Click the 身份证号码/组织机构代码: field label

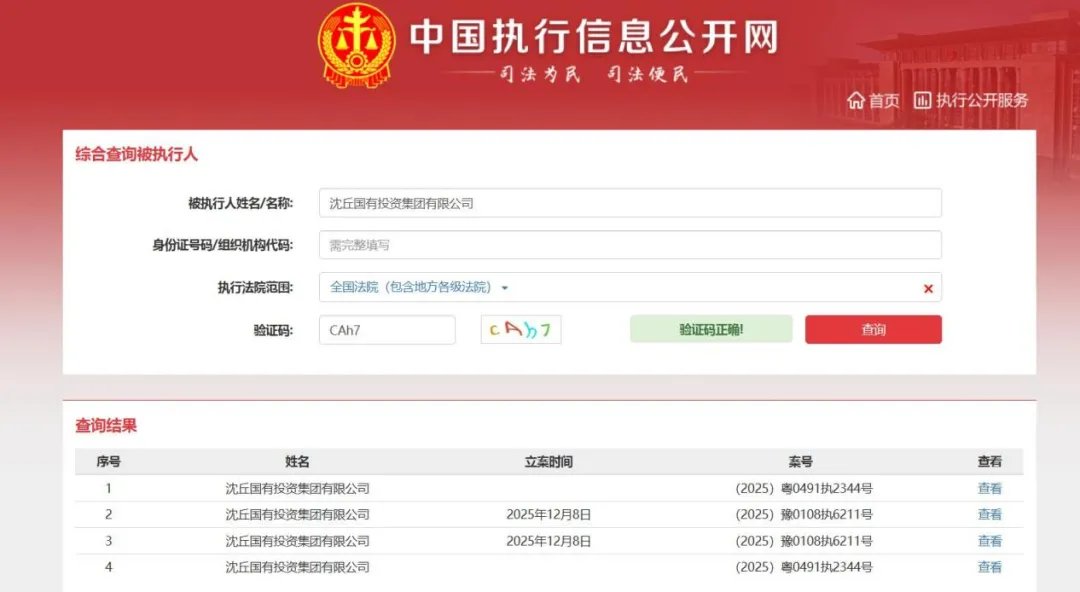[222, 245]
